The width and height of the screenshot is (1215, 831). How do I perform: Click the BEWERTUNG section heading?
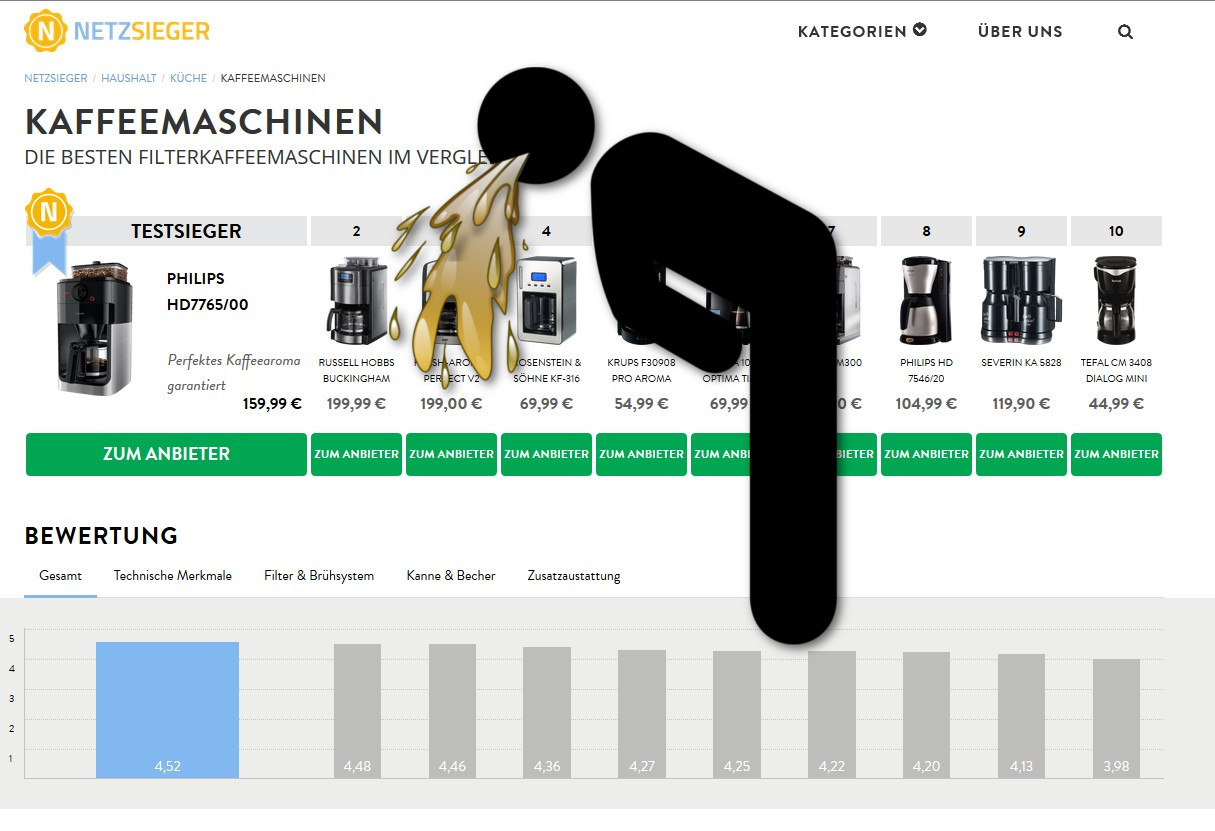101,536
